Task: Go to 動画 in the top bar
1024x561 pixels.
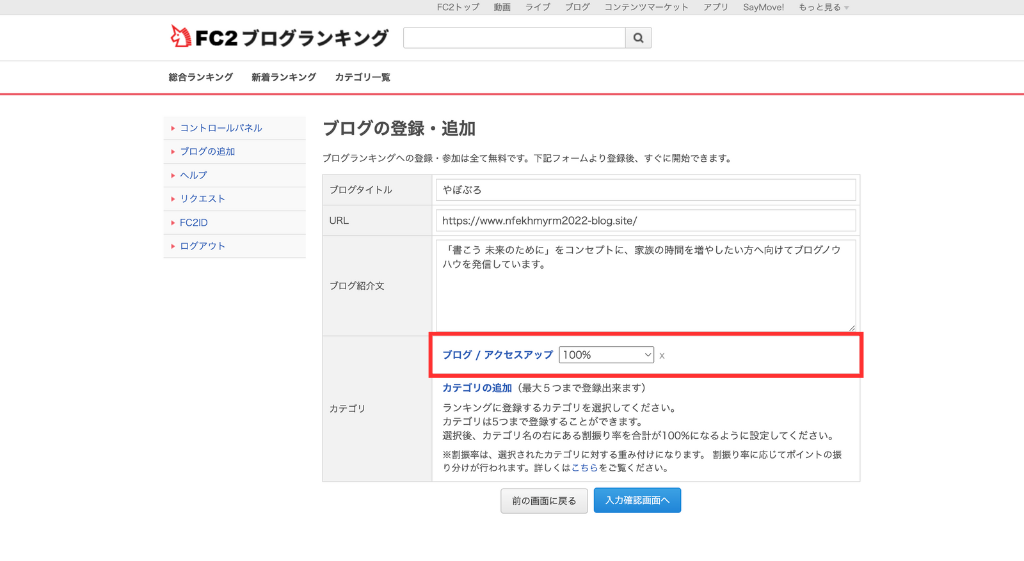Action: coord(502,7)
